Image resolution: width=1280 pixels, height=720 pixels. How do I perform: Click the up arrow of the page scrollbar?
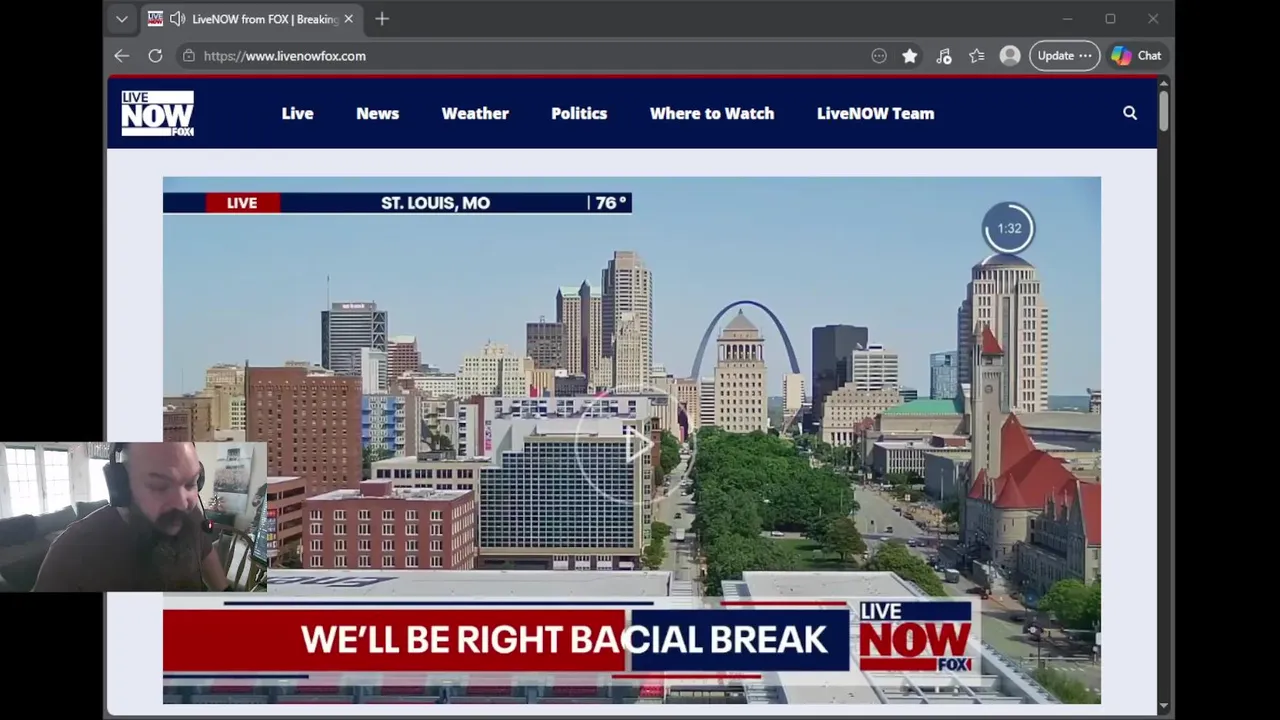[1163, 85]
